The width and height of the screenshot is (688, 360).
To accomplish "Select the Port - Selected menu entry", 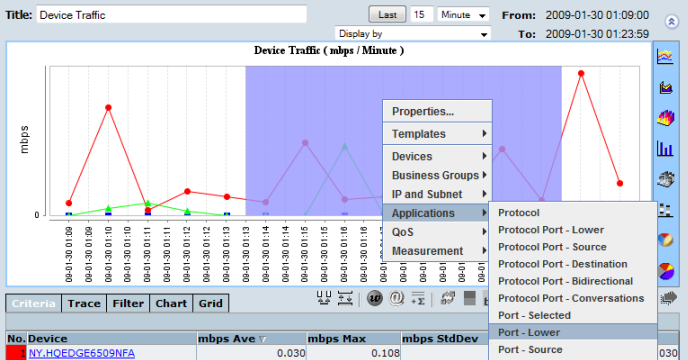I will click(x=573, y=315).
